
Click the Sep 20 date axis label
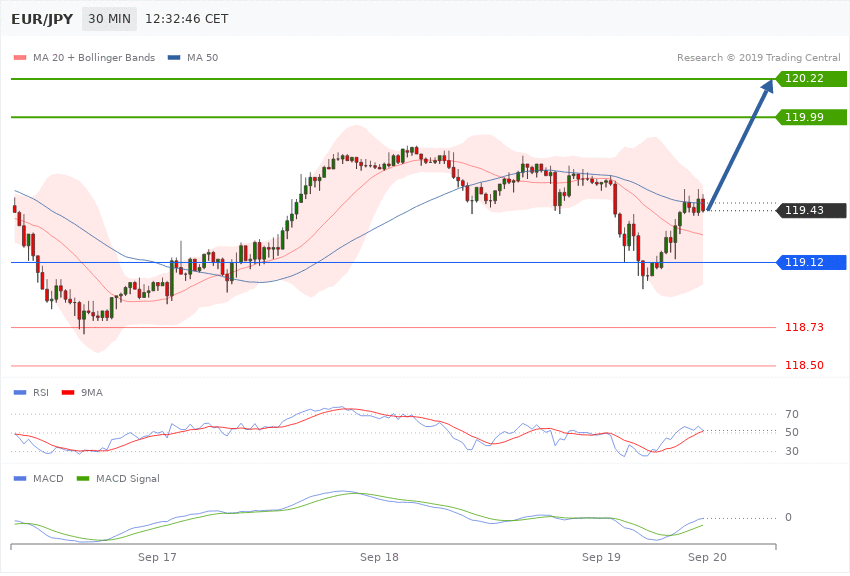pos(707,557)
